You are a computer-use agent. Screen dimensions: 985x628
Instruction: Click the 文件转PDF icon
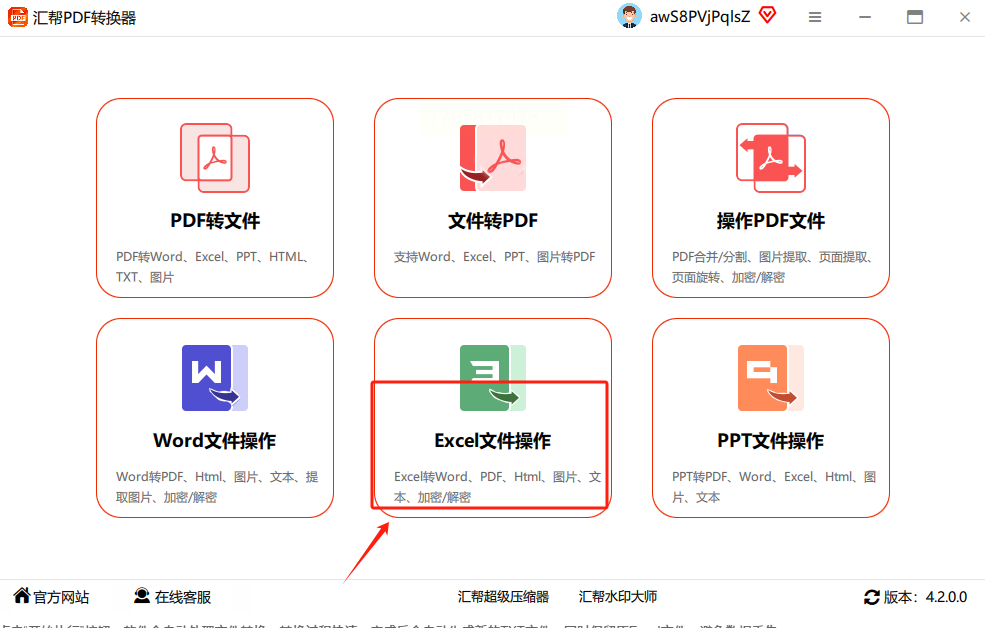point(492,158)
